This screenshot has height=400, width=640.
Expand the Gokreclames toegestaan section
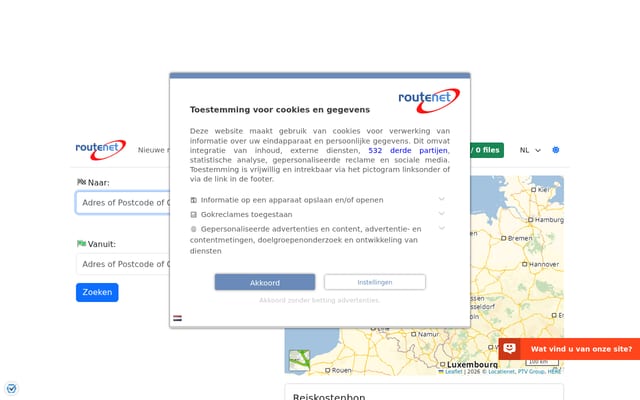click(x=441, y=213)
